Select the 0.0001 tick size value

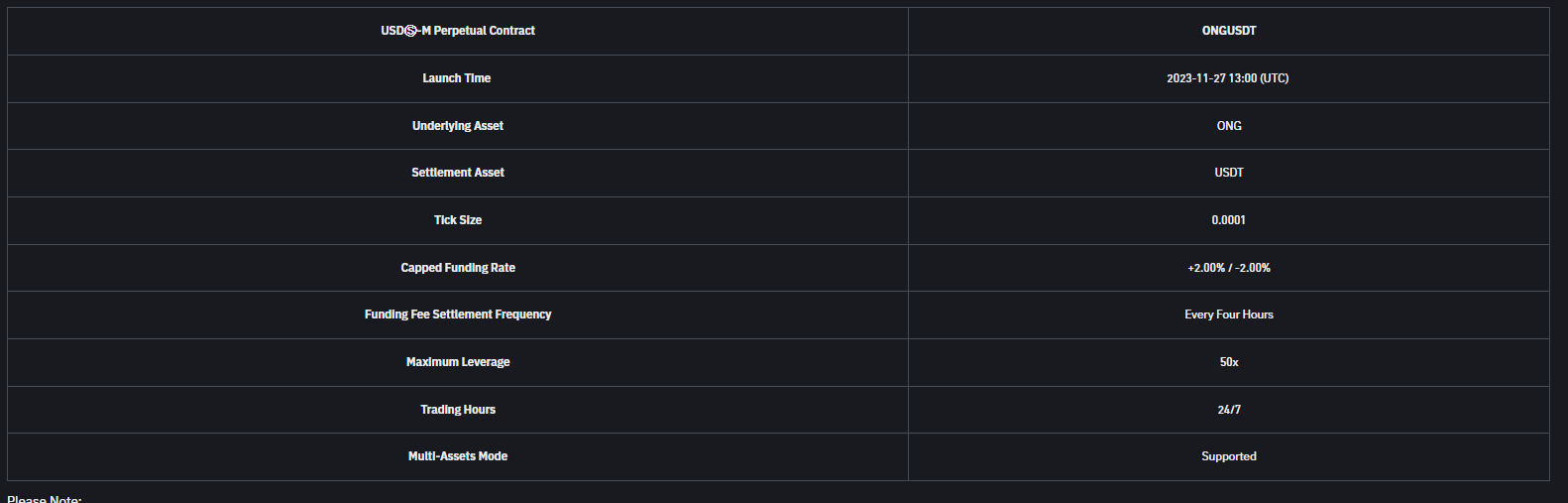pos(1228,220)
